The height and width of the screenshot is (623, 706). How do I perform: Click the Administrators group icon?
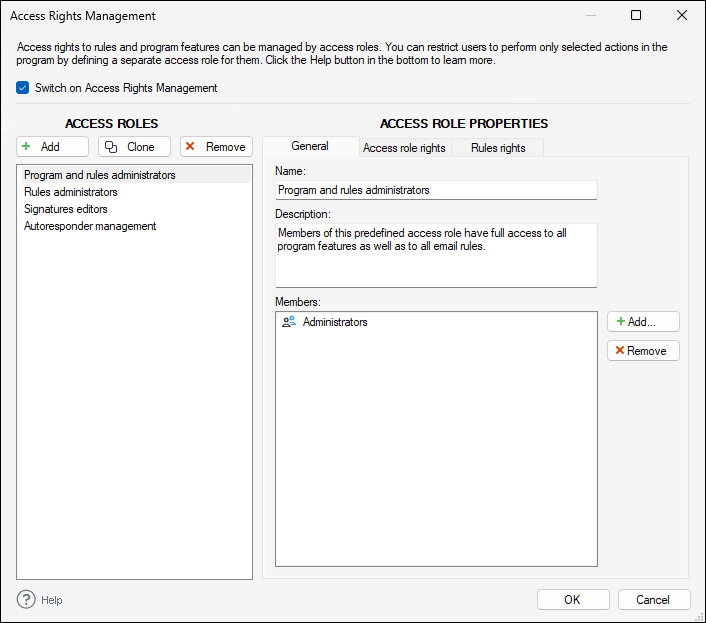(x=288, y=322)
